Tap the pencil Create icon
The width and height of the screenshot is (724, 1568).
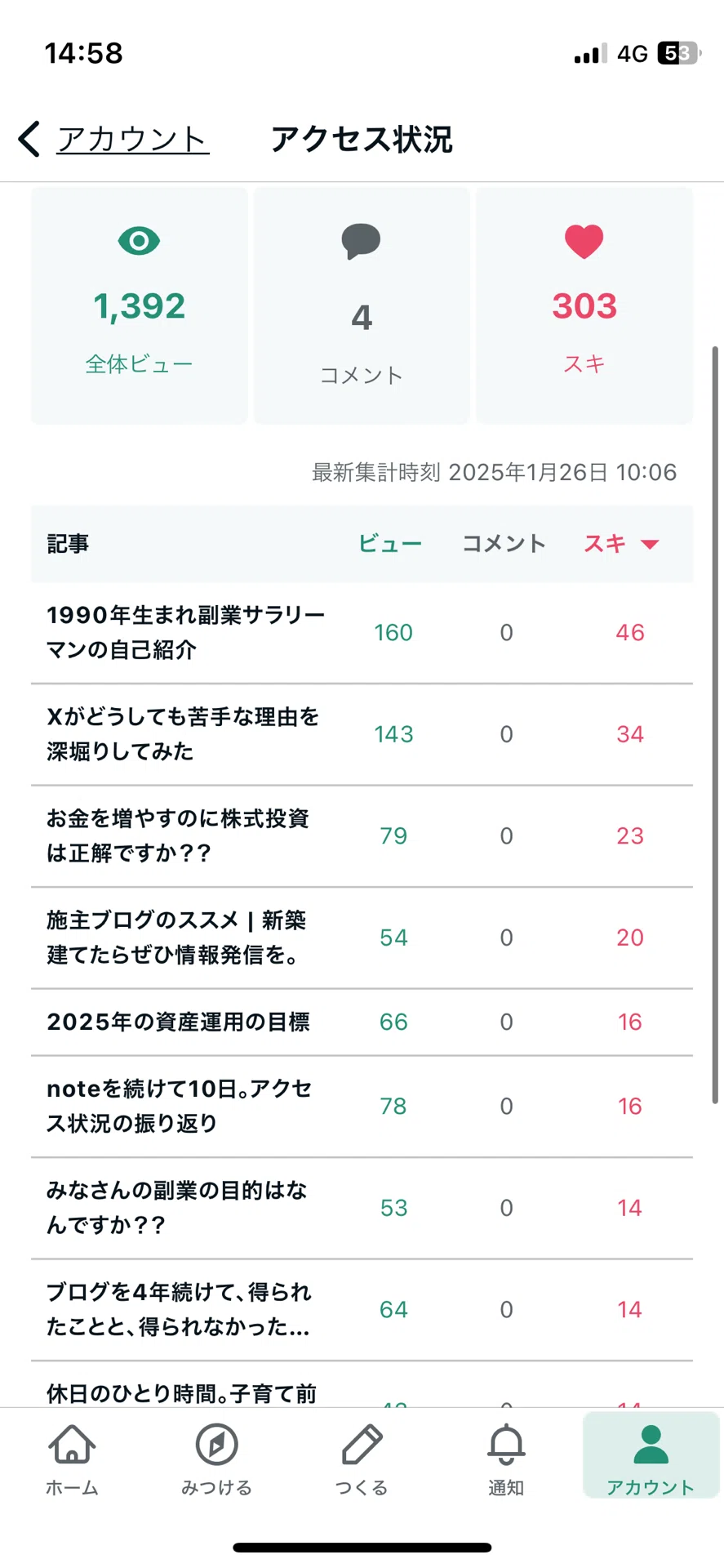coord(362,1444)
